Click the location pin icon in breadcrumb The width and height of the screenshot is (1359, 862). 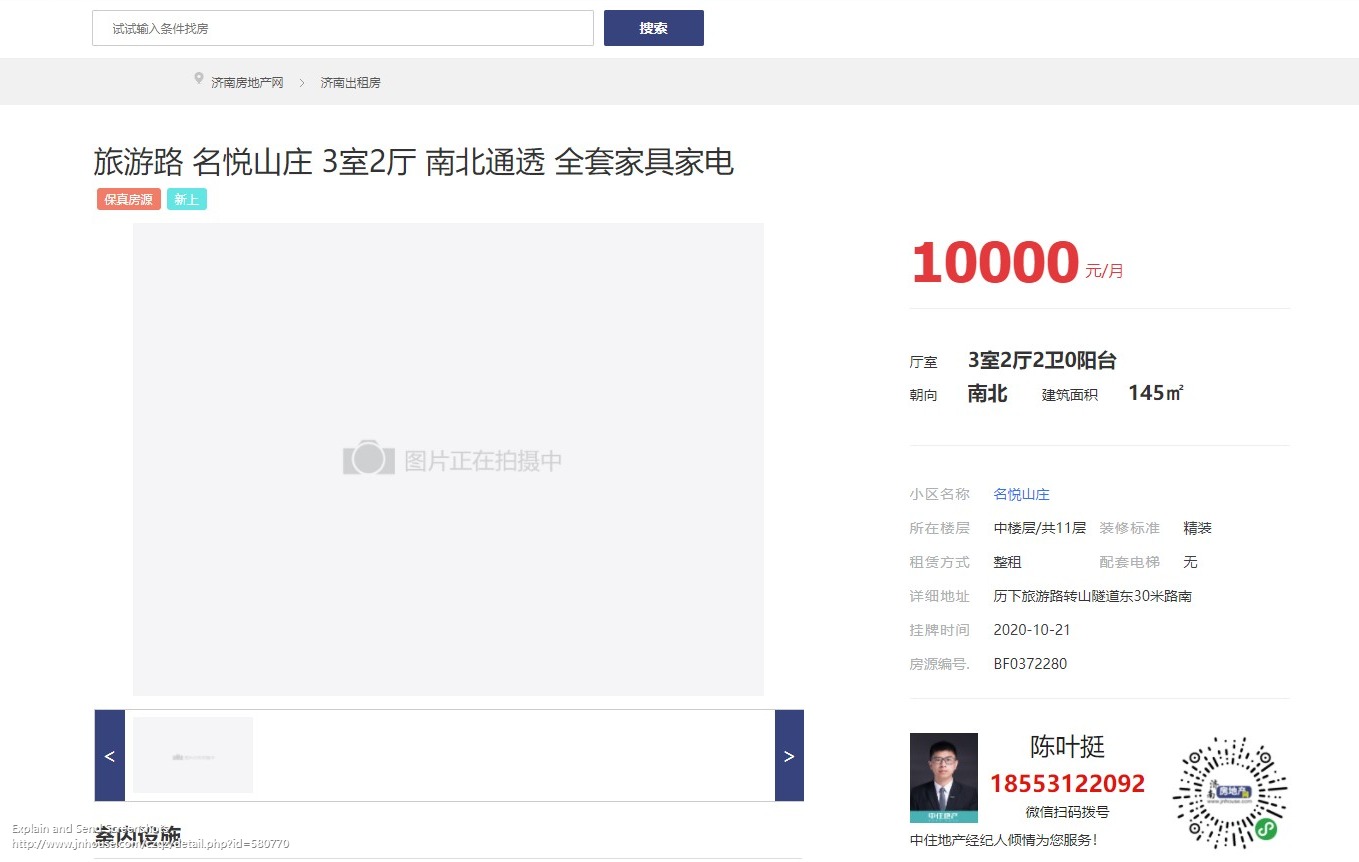(x=199, y=79)
